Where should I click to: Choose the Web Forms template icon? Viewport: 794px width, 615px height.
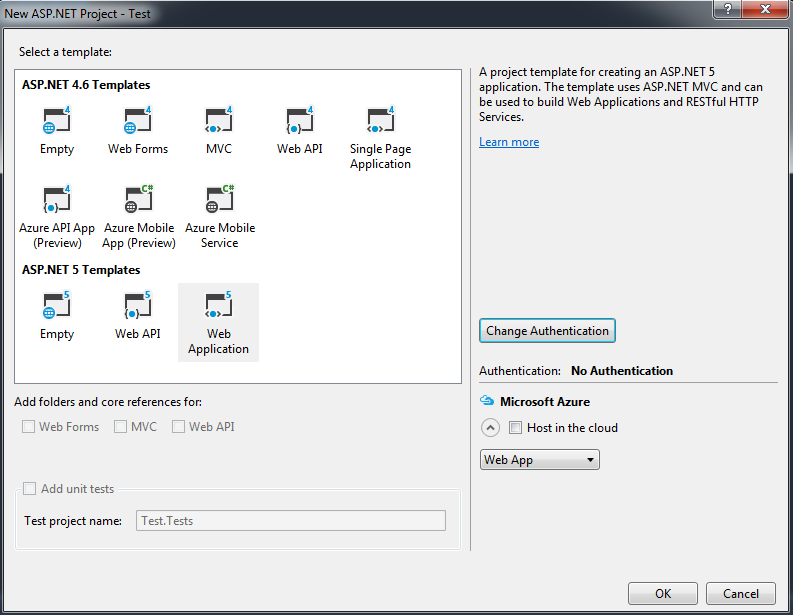[138, 120]
